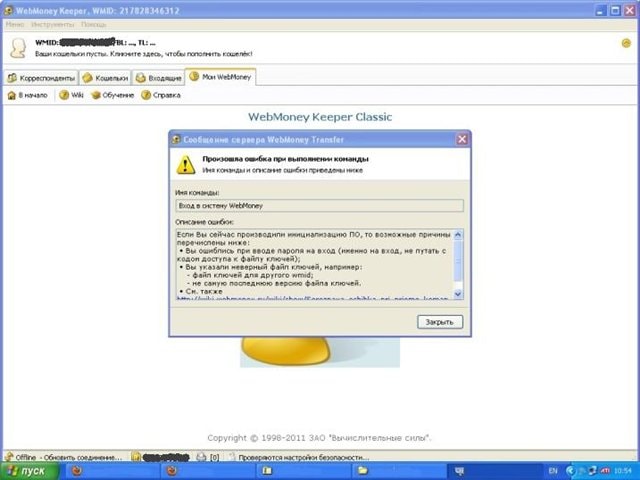Click the error description scrollbar up arrow

(x=458, y=235)
